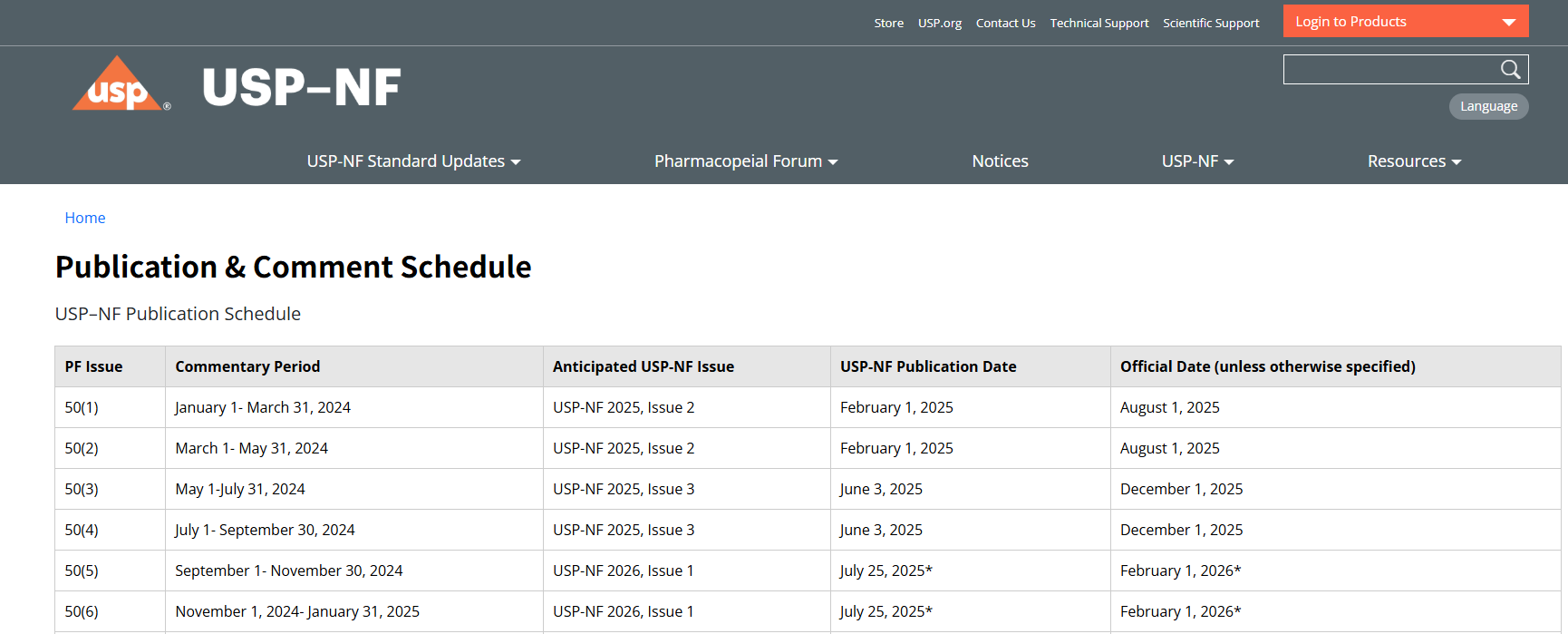This screenshot has width=1568, height=634.
Task: Click the Home breadcrumb link
Action: (85, 218)
